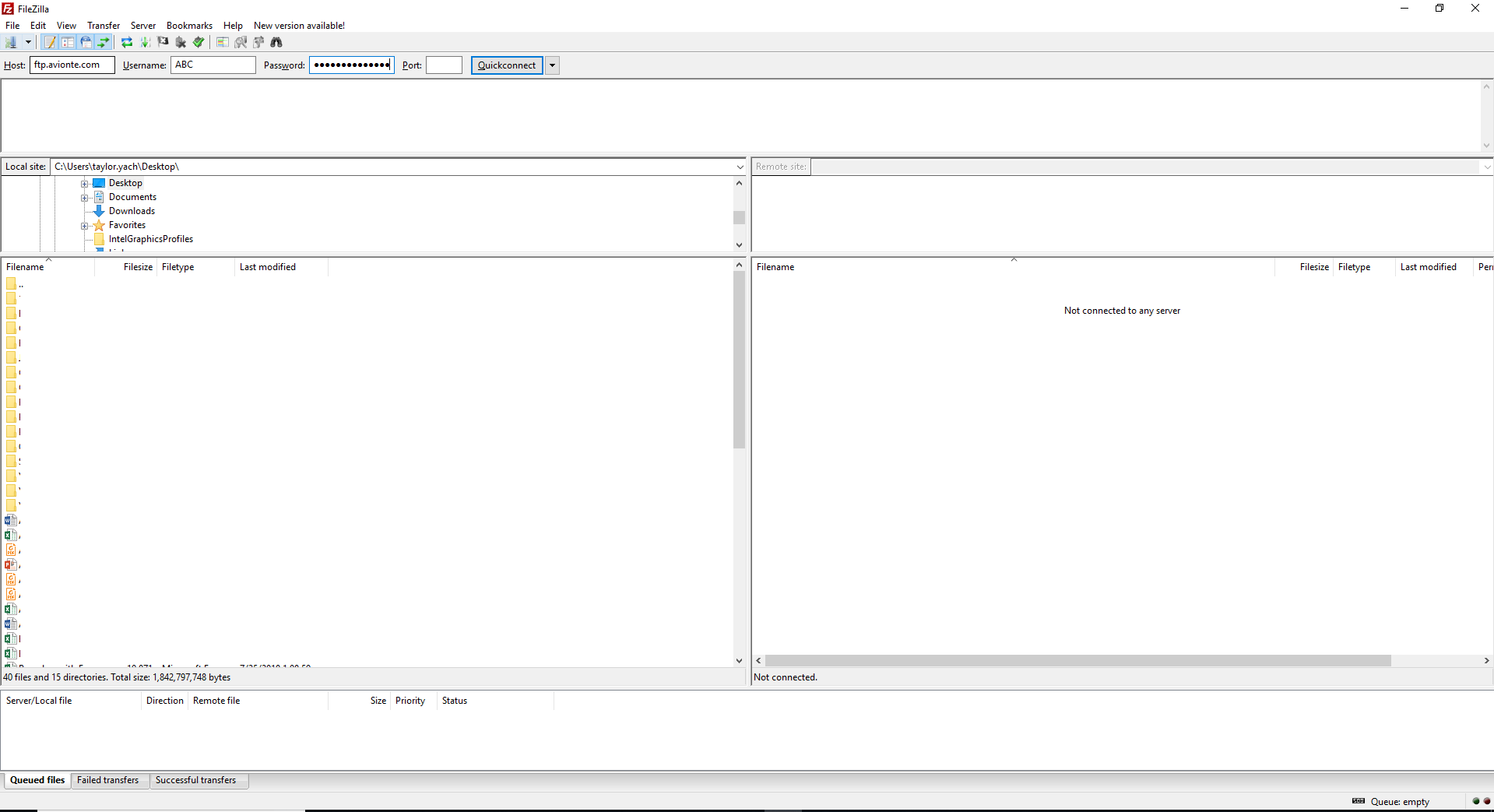Toggle the message log display
The image size is (1494, 812).
click(49, 42)
